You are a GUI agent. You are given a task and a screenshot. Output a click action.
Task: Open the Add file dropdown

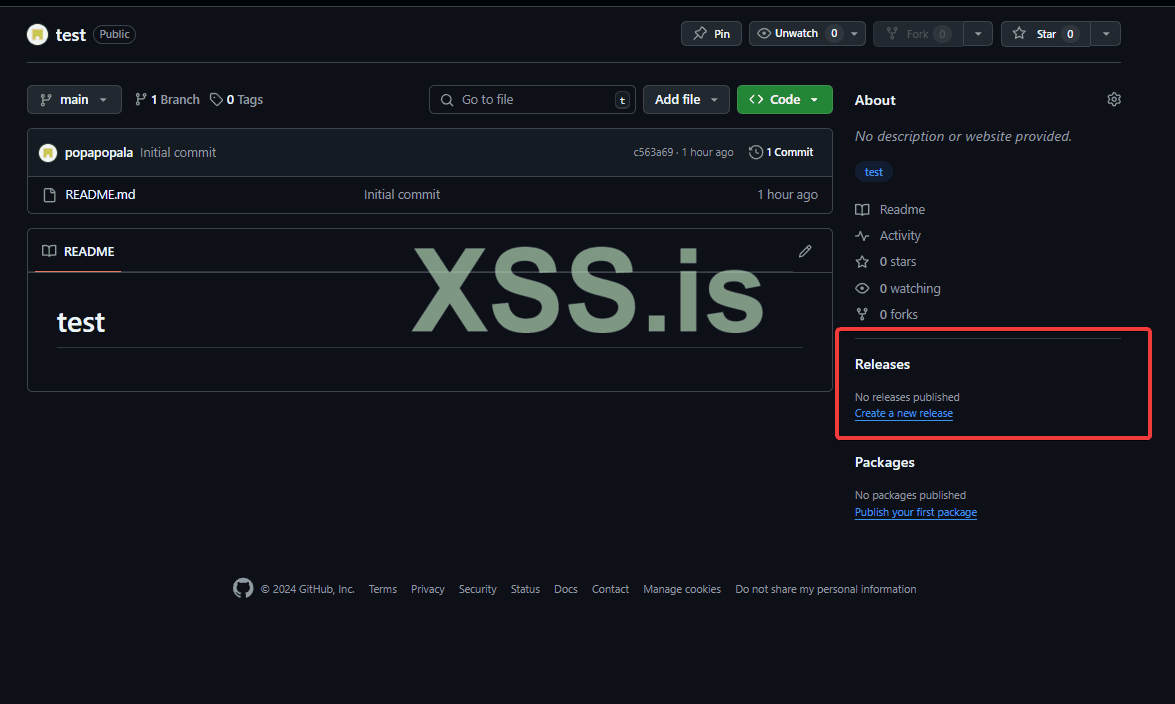pyautogui.click(x=686, y=100)
